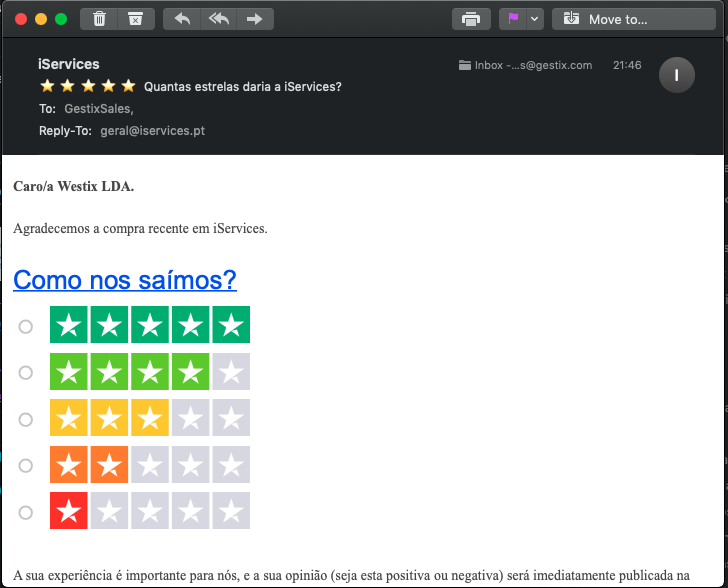Image resolution: width=728 pixels, height=588 pixels.
Task: Click the Reply arrow icon
Action: 182,19
